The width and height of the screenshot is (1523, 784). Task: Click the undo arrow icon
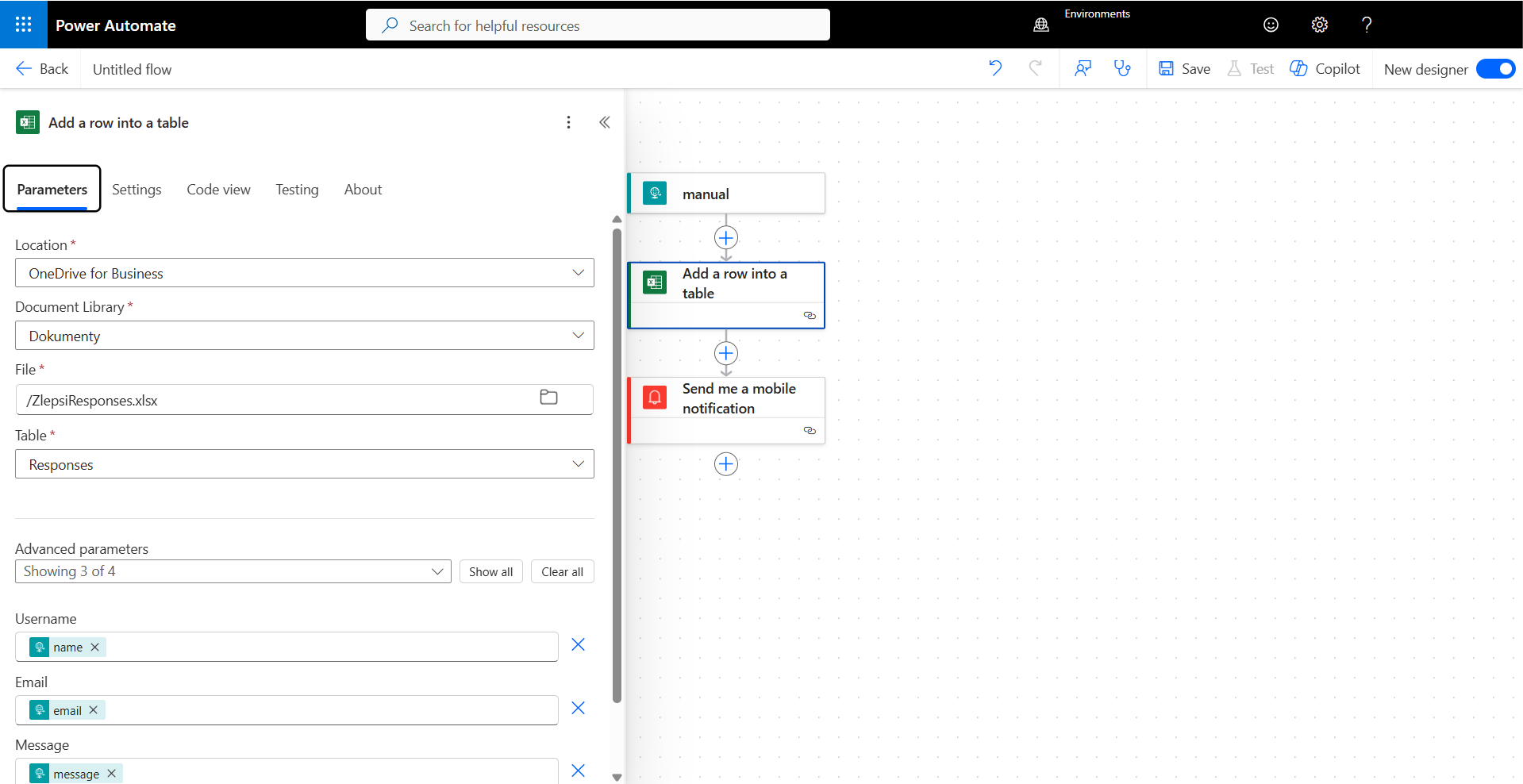995,68
